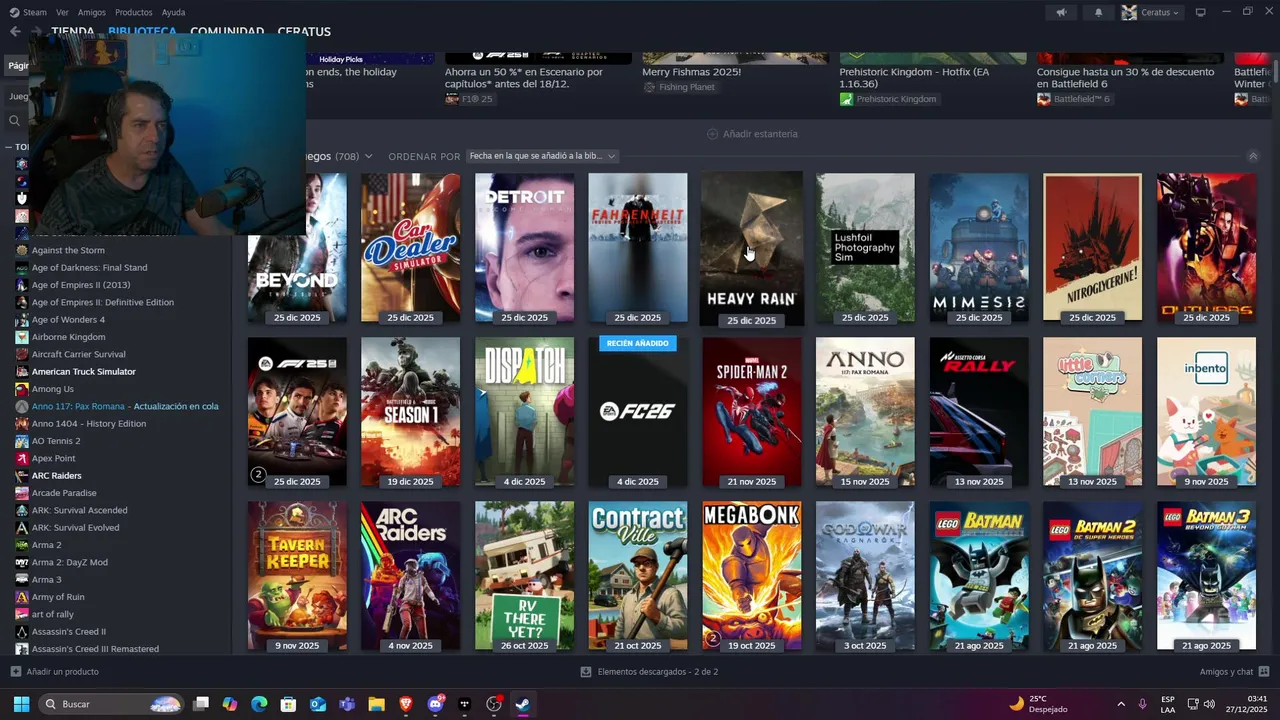Open Brave browser from taskbar
This screenshot has height=720, width=1280.
point(405,704)
